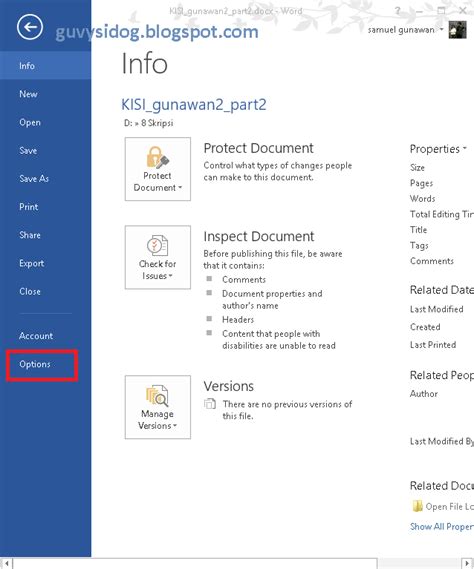Open the Export page

45,263
